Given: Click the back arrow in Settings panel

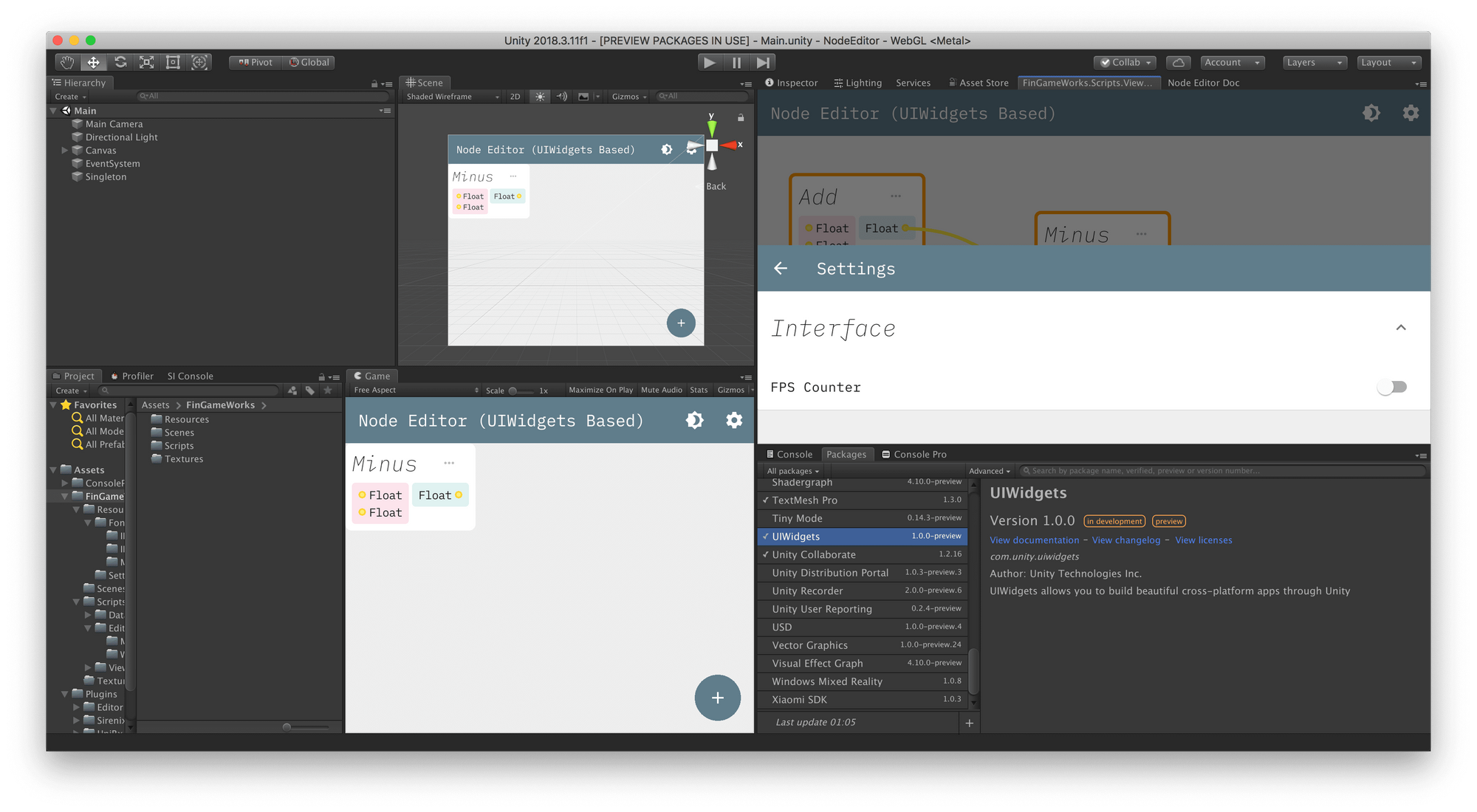Looking at the screenshot, I should tap(779, 268).
